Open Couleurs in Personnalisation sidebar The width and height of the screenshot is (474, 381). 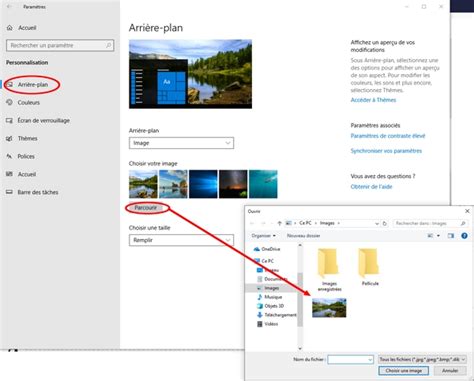click(29, 102)
